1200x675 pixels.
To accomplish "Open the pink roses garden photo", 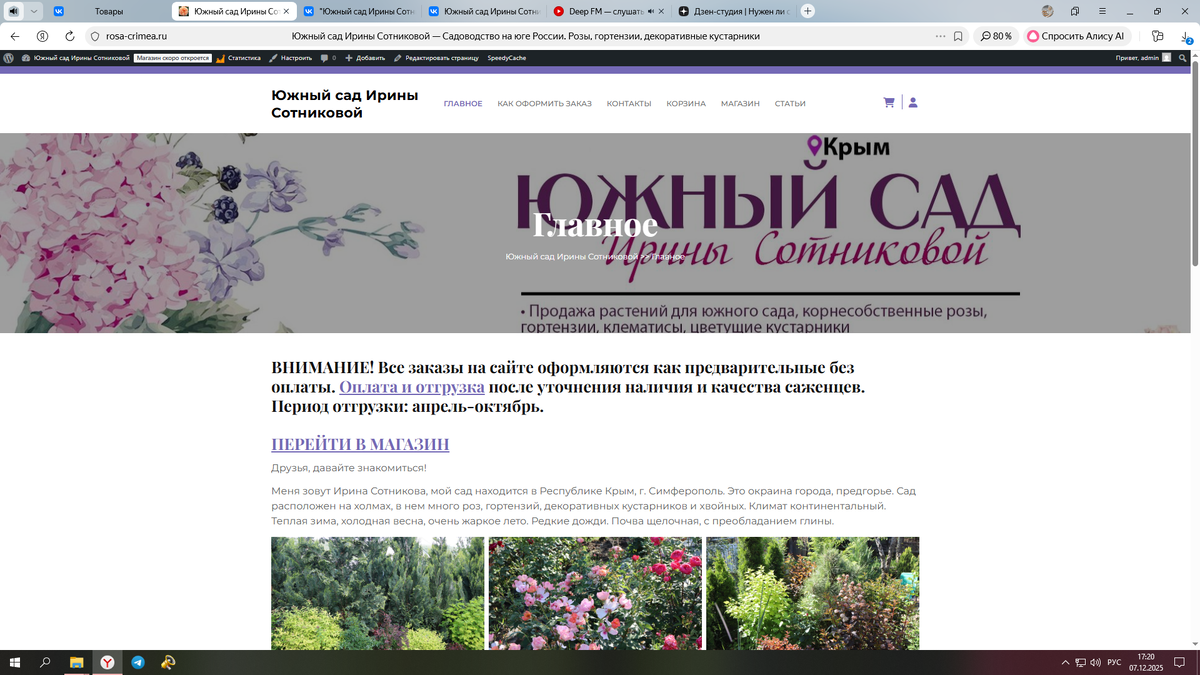I will pyautogui.click(x=595, y=593).
